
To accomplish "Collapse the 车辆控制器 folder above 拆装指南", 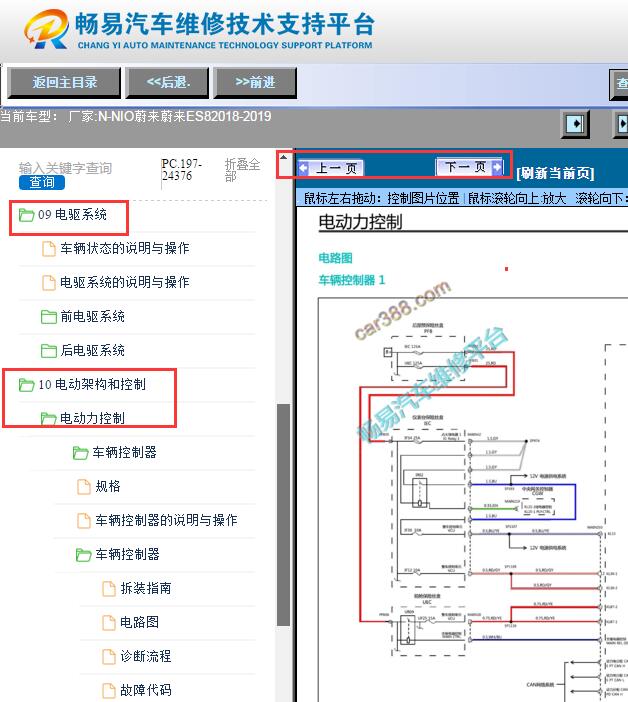I will (x=127, y=555).
